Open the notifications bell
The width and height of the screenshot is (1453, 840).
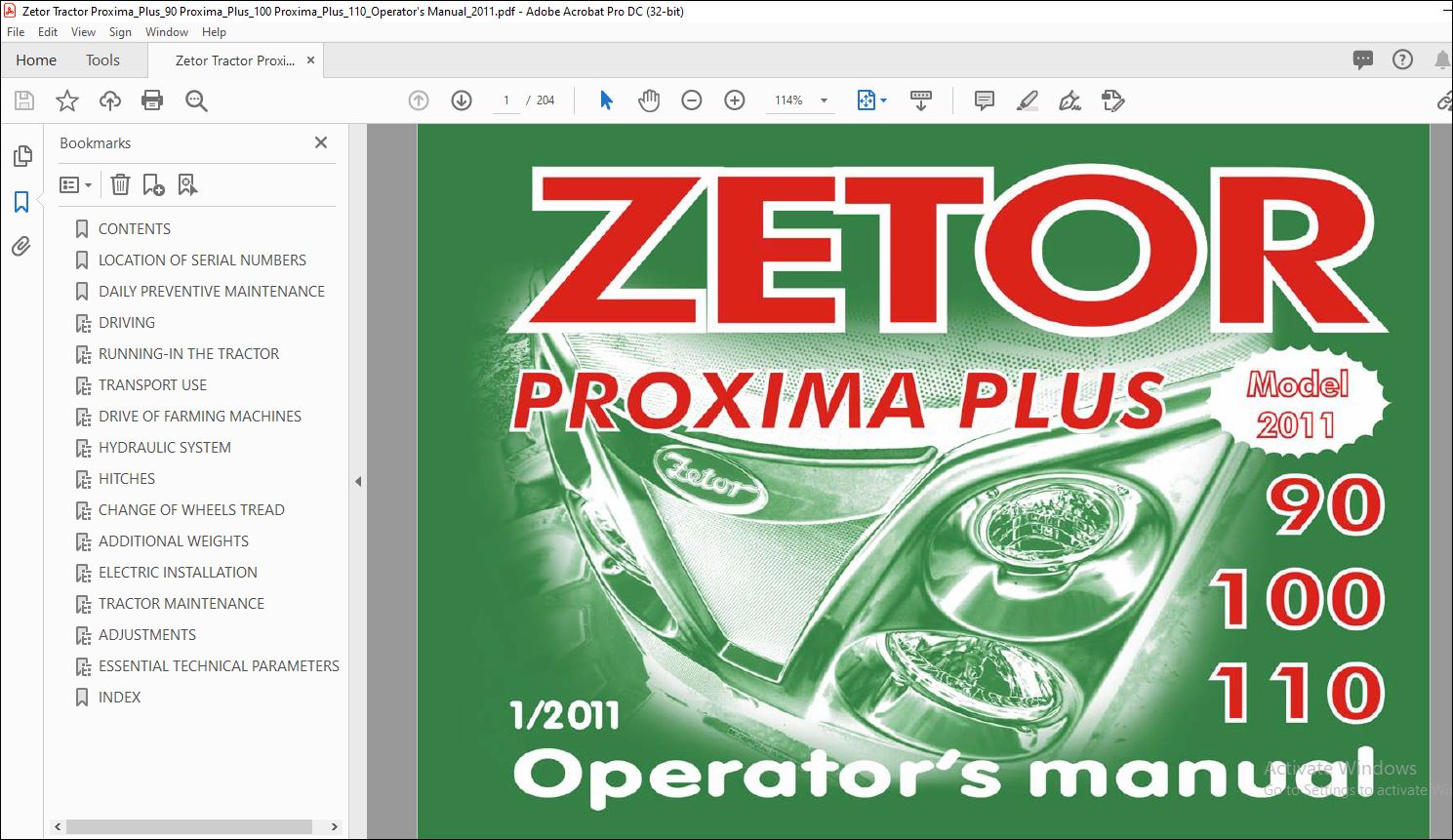click(x=1442, y=60)
